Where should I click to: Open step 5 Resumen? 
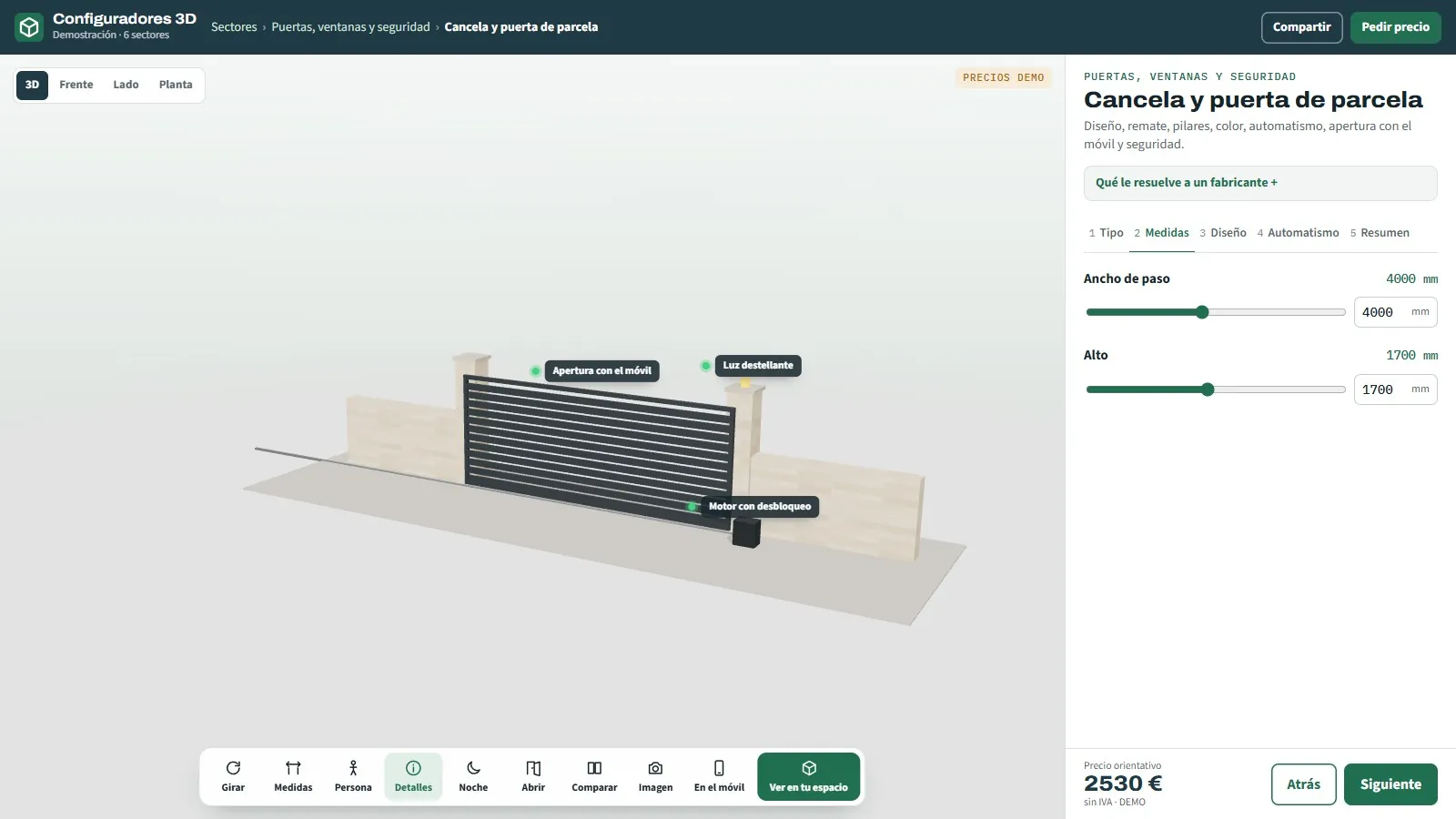point(1380,233)
